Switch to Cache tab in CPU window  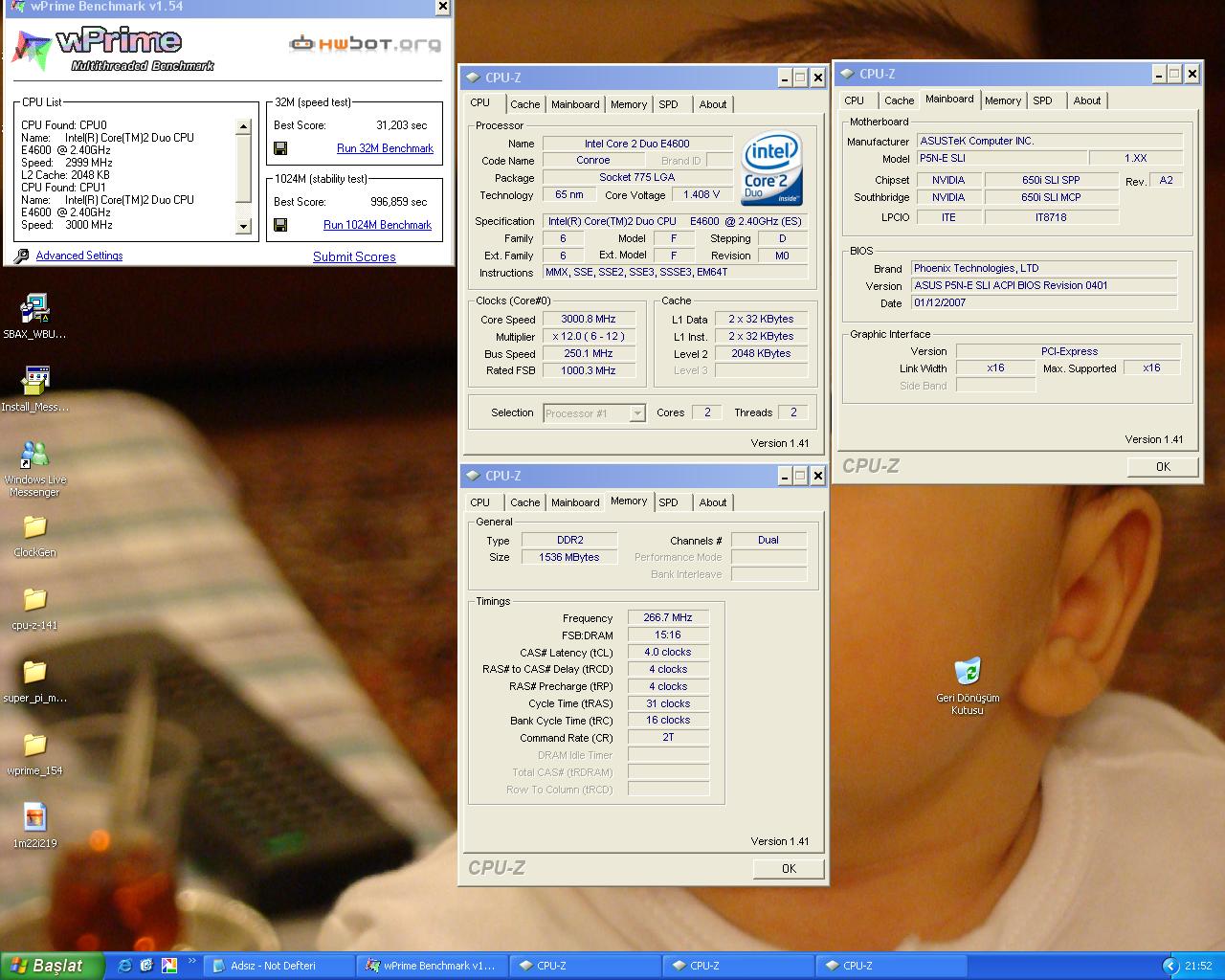(x=524, y=104)
